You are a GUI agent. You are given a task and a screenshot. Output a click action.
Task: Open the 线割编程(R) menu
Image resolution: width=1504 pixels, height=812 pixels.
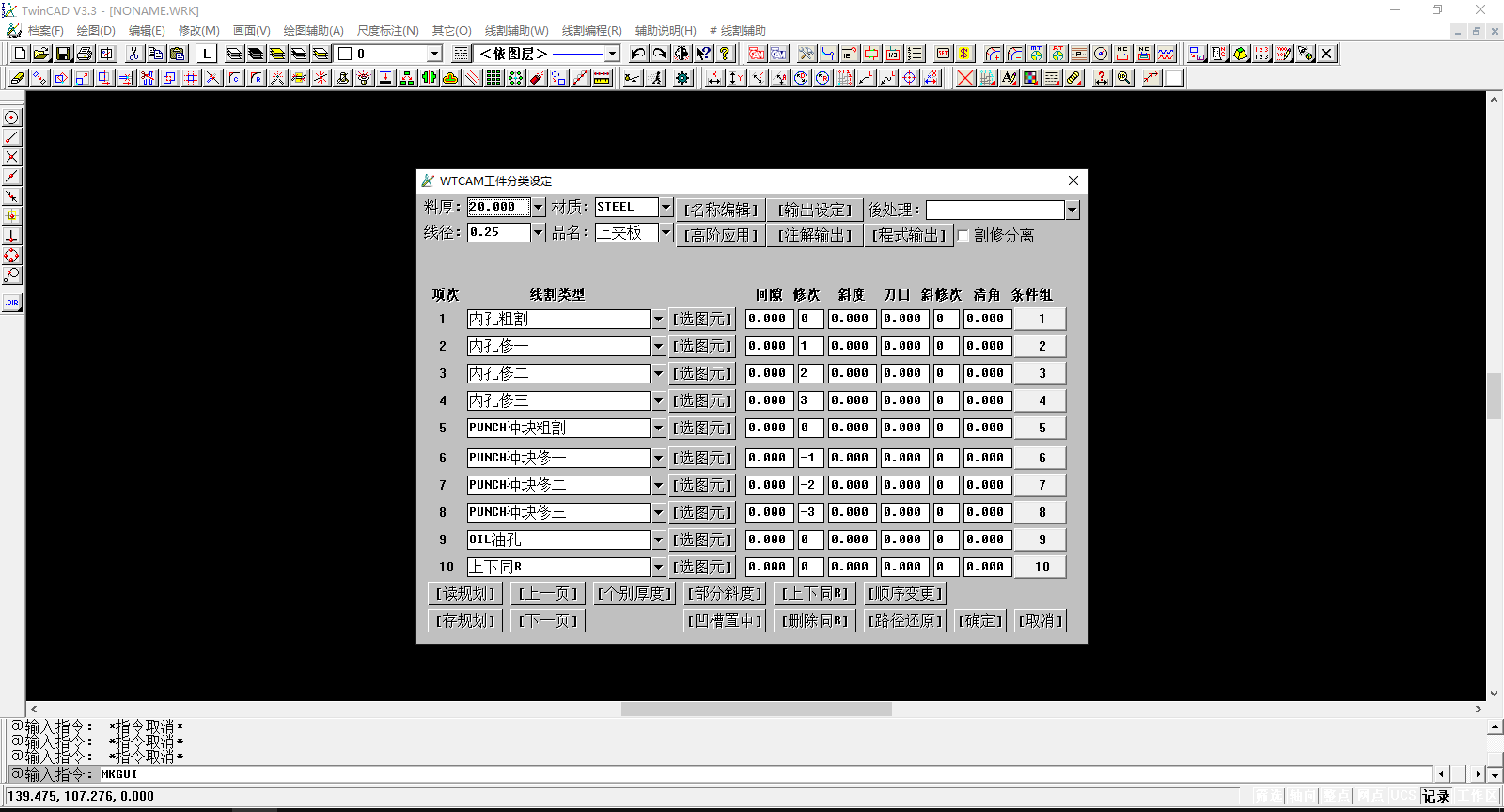(592, 31)
